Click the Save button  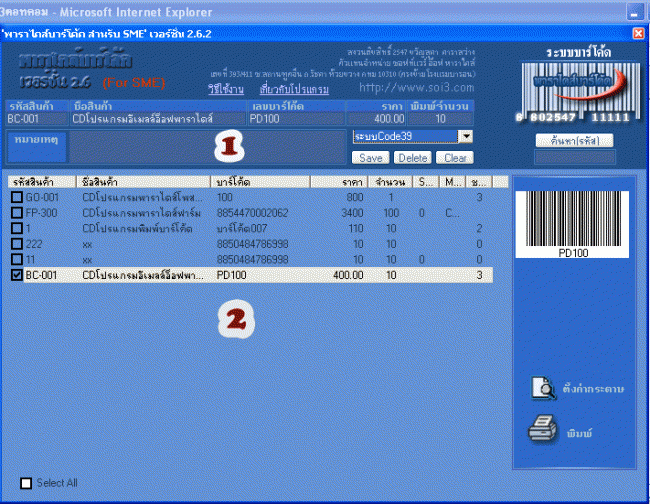tap(371, 158)
